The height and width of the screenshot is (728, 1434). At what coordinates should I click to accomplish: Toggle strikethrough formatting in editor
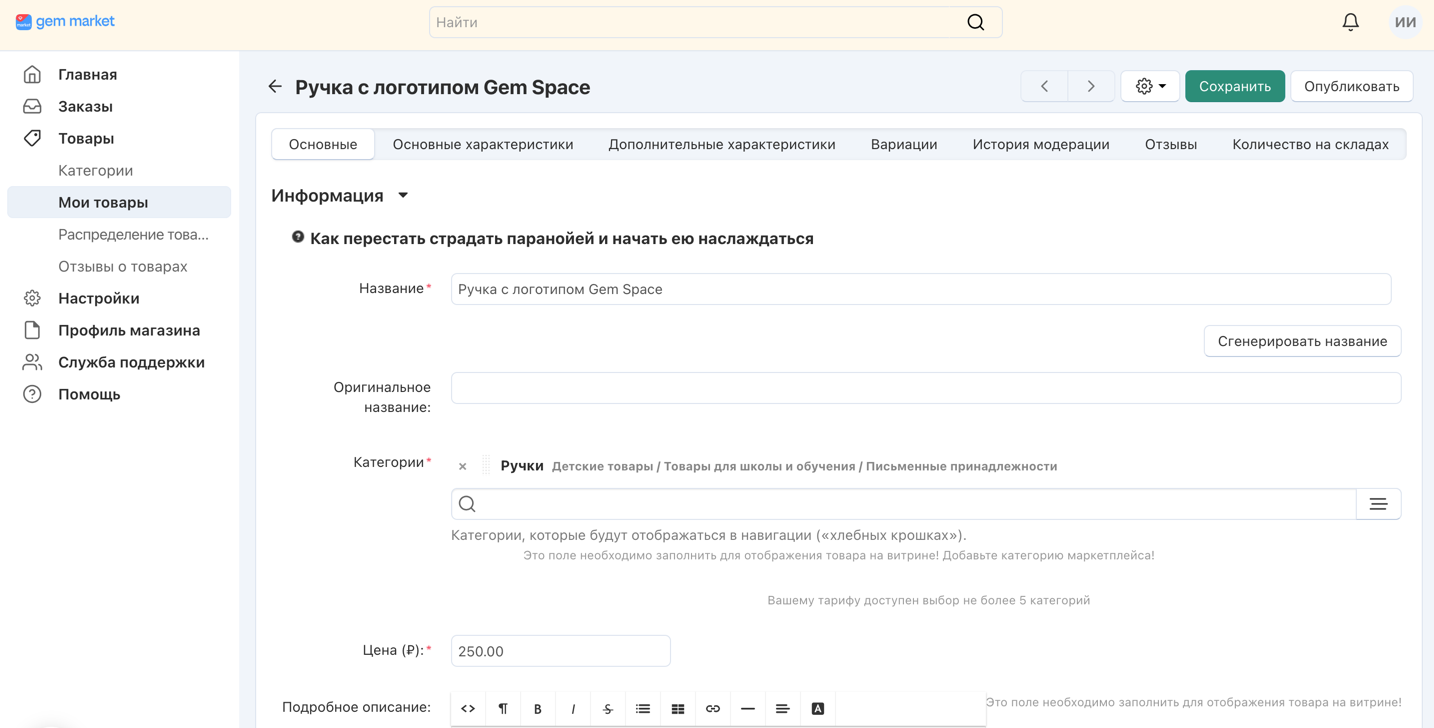pos(608,708)
